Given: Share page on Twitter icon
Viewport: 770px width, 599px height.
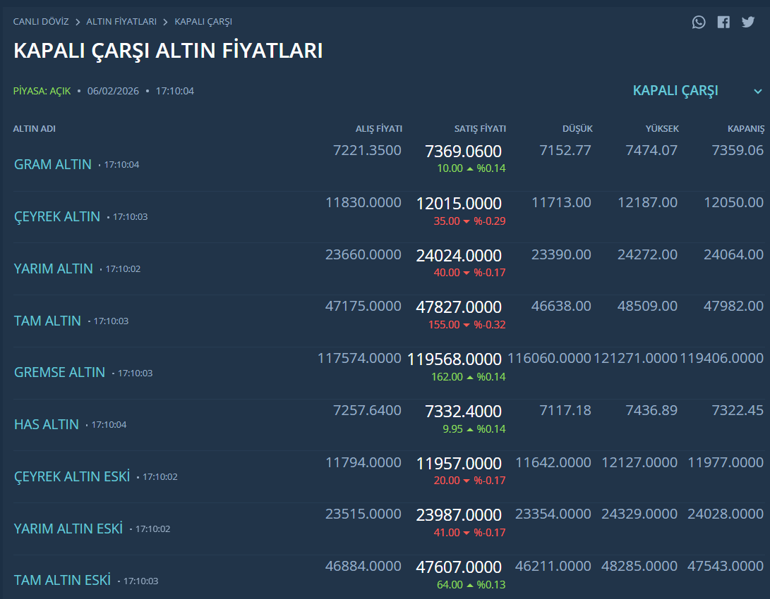Looking at the screenshot, I should click(748, 22).
